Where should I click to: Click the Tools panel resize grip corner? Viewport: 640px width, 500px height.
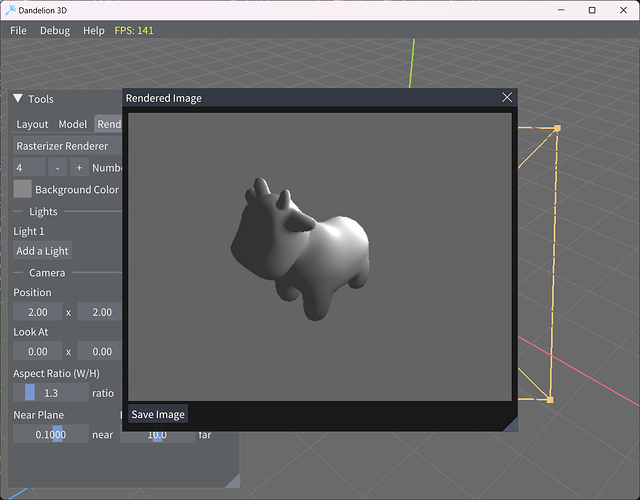coord(233,481)
